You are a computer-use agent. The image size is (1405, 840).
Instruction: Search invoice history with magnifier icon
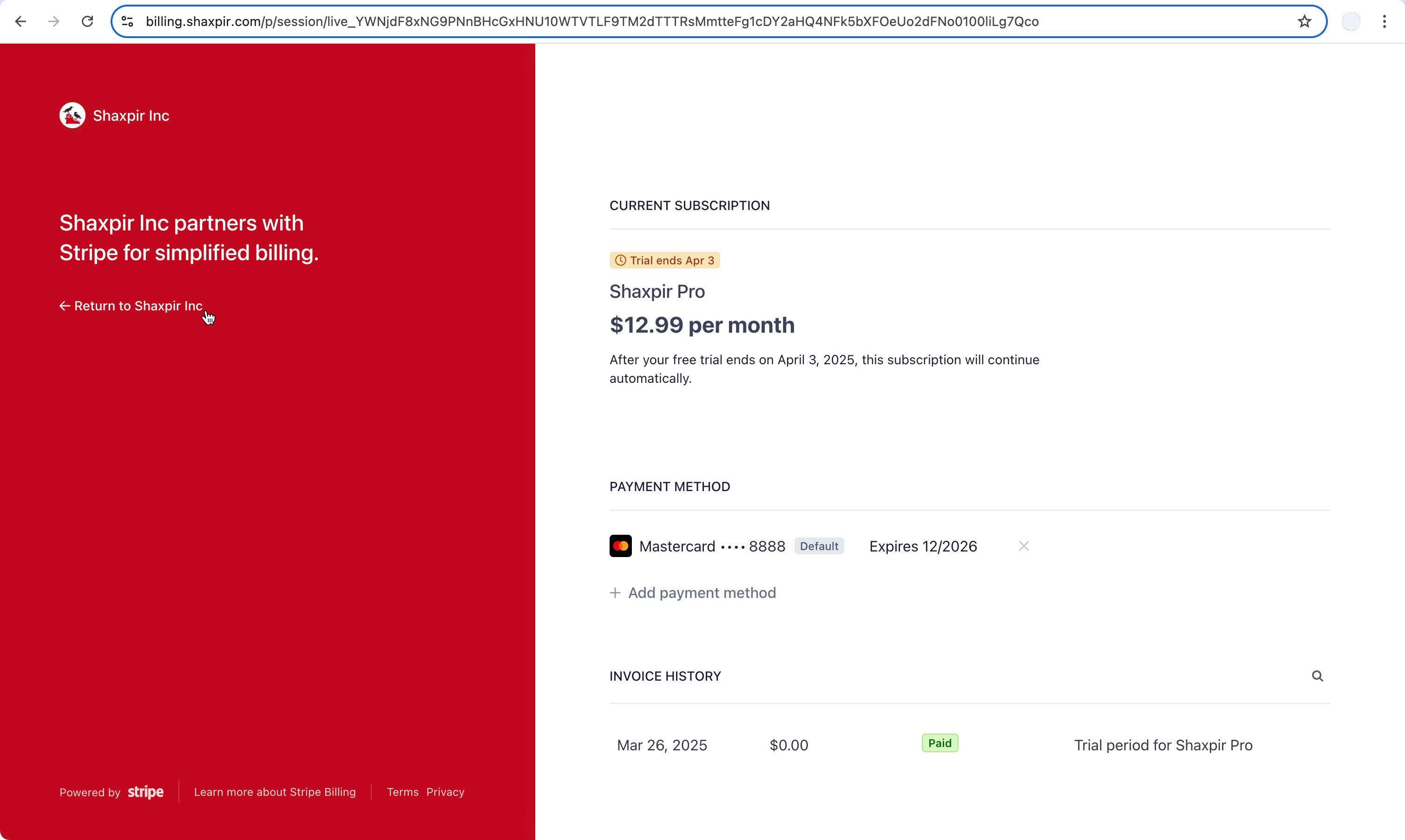(1317, 676)
